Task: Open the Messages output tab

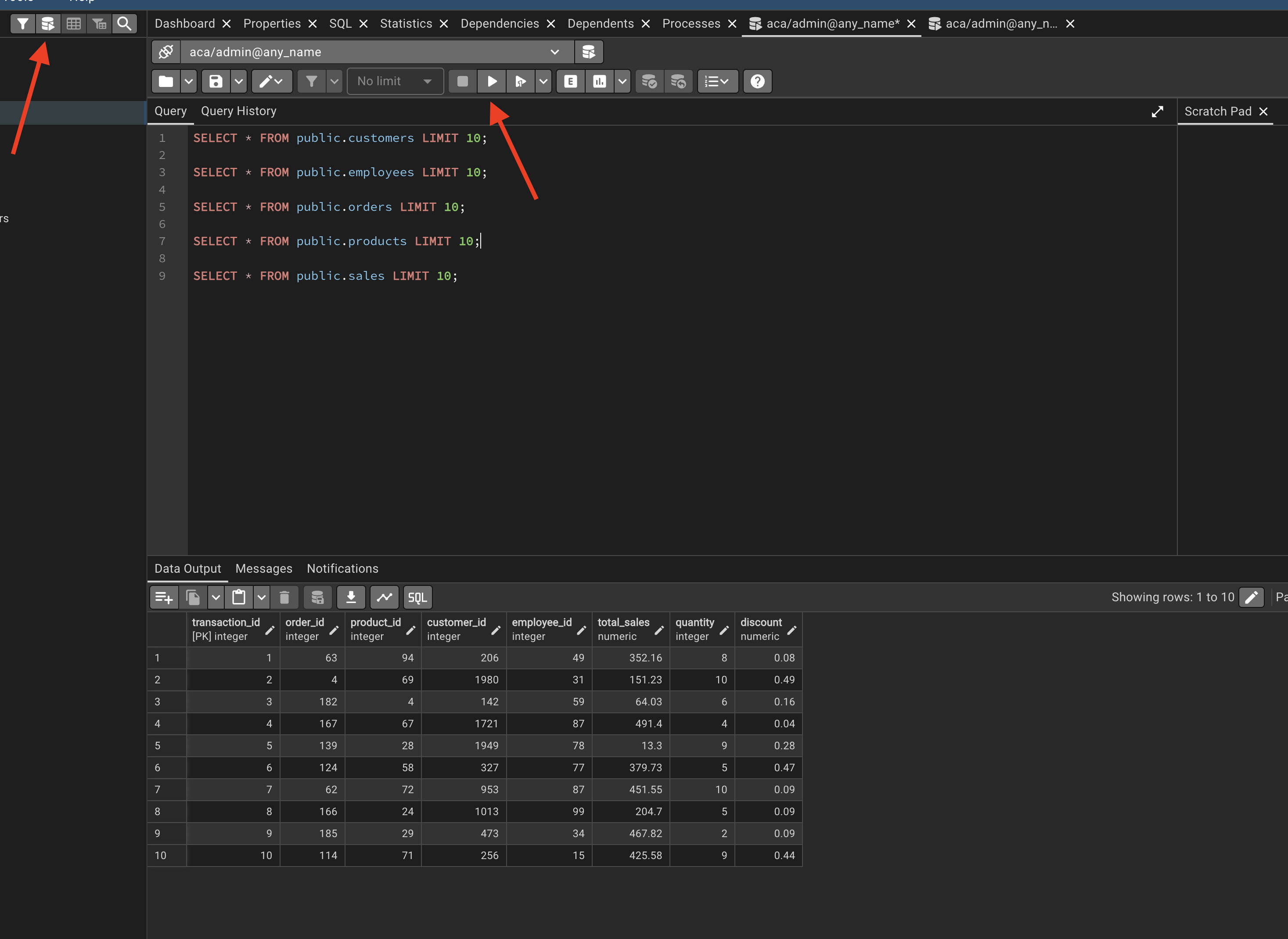Action: pos(264,568)
